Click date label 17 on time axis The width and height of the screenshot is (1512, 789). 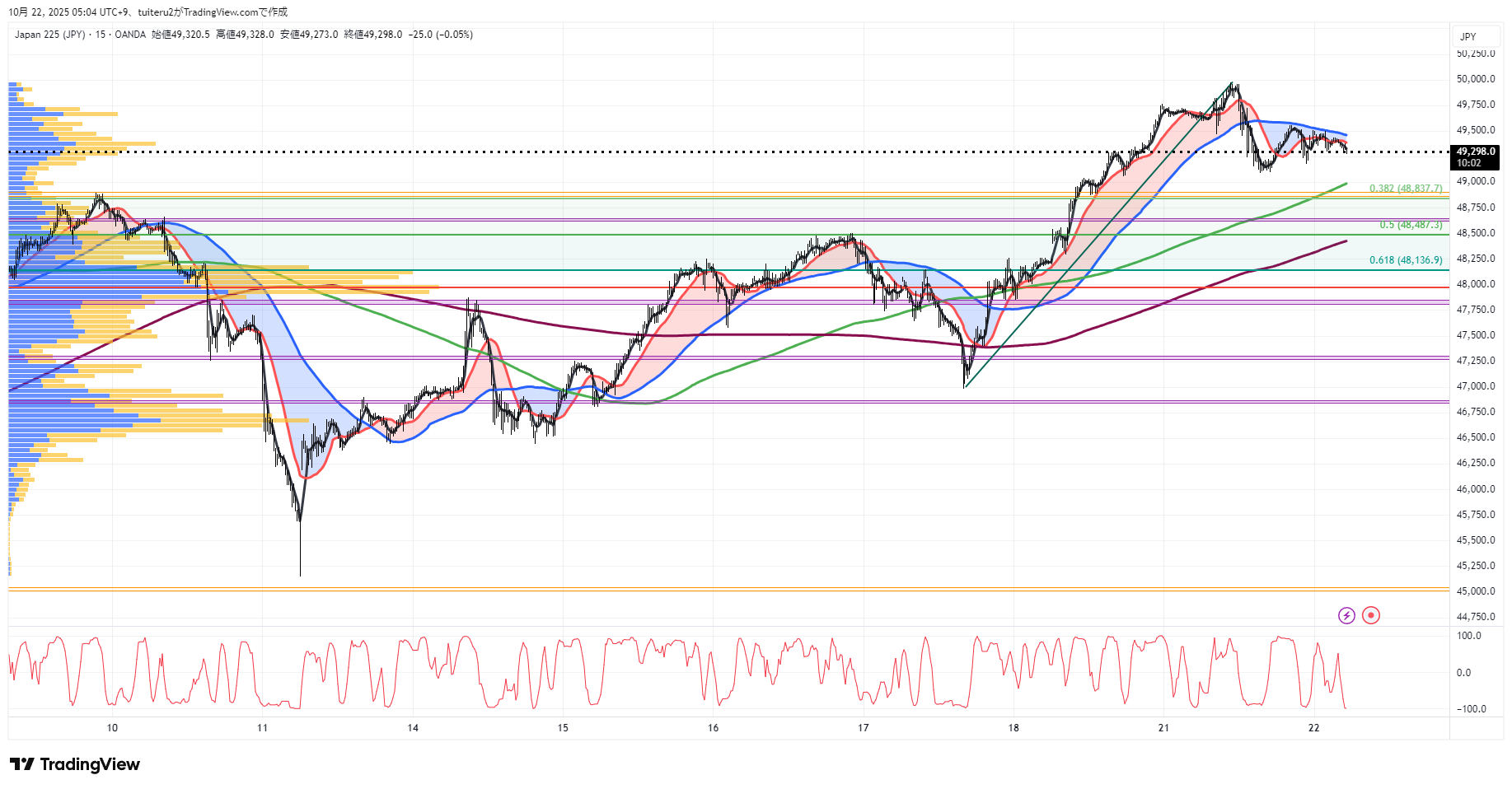[863, 727]
